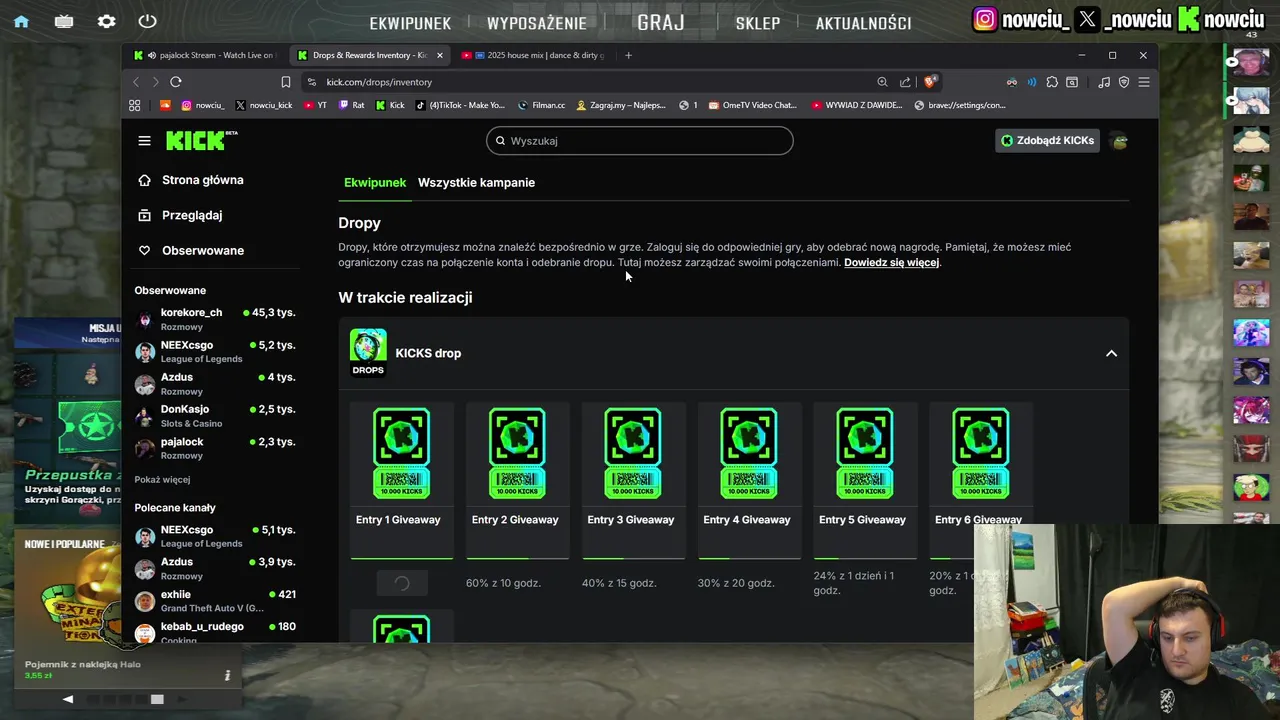Open AKTUALNOŚCI game menu tab
This screenshot has height=720, width=1280.
click(x=863, y=23)
